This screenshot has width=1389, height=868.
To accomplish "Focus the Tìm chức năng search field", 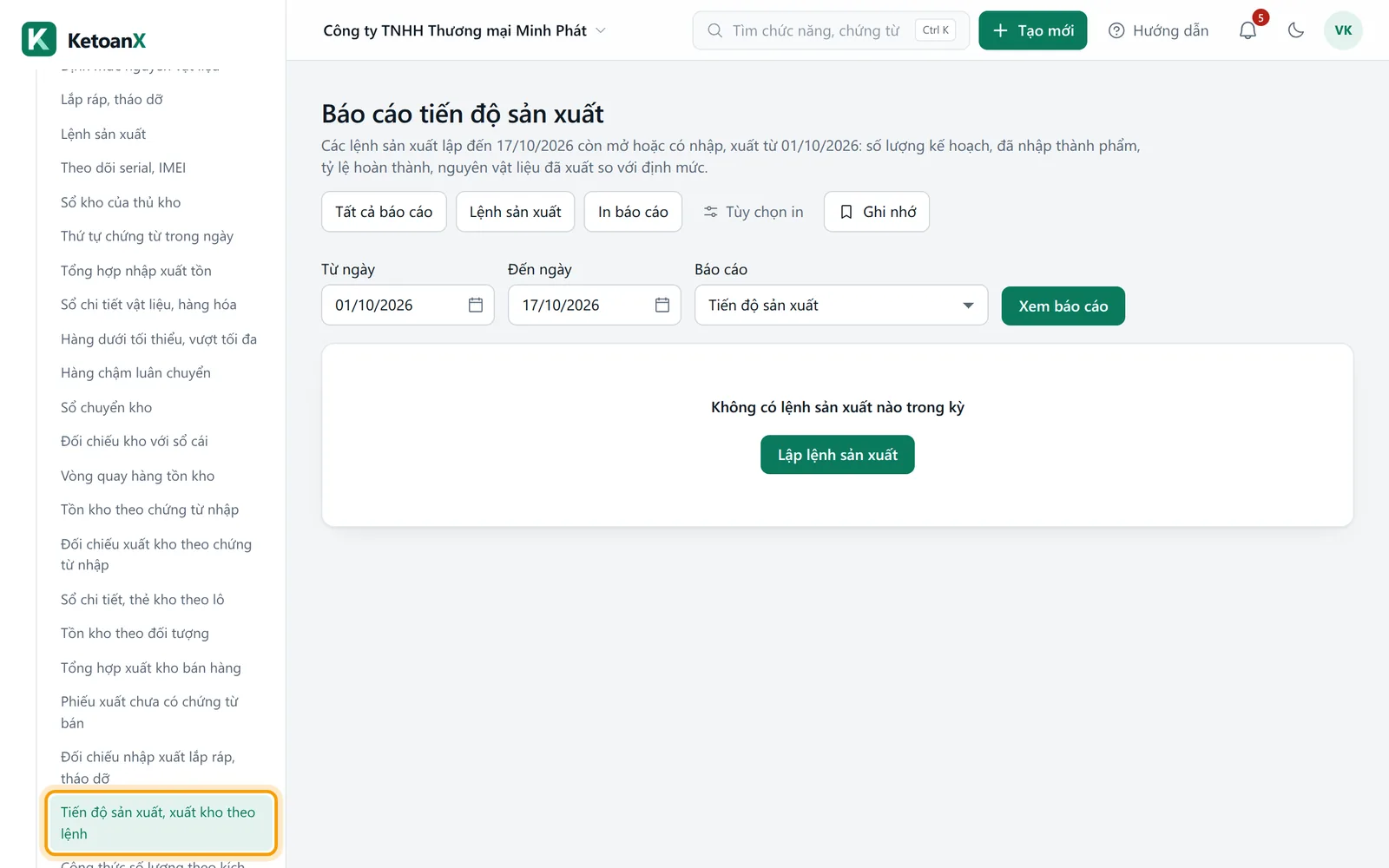I will point(831,30).
